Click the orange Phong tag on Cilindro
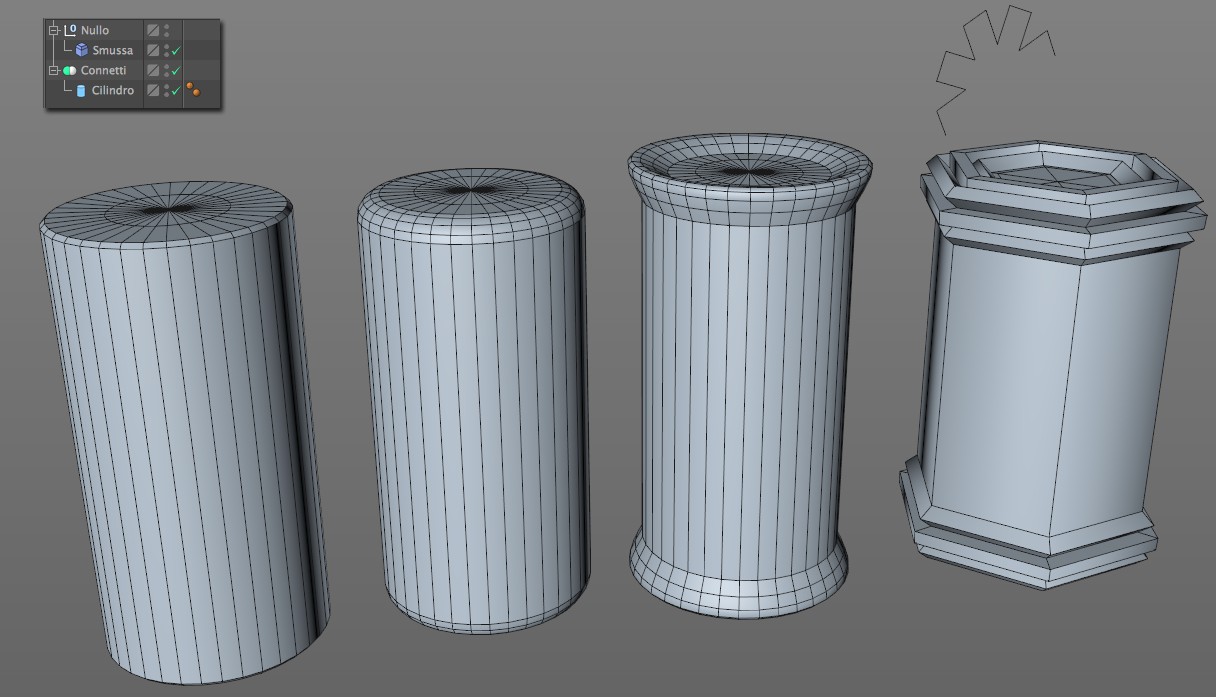Screen dimensions: 1216x697 coord(193,91)
